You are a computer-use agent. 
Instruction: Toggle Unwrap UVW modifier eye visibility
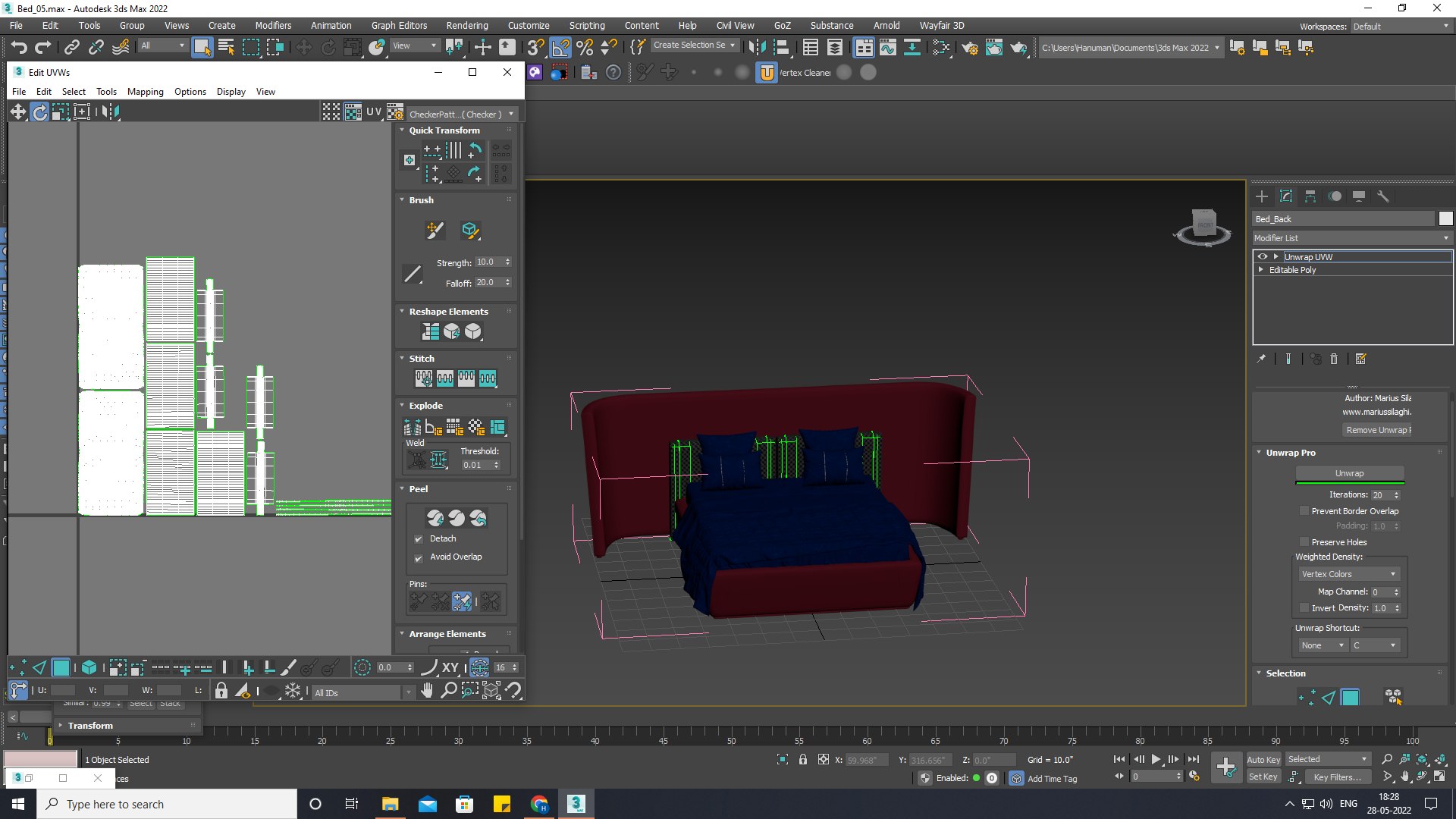click(1263, 256)
